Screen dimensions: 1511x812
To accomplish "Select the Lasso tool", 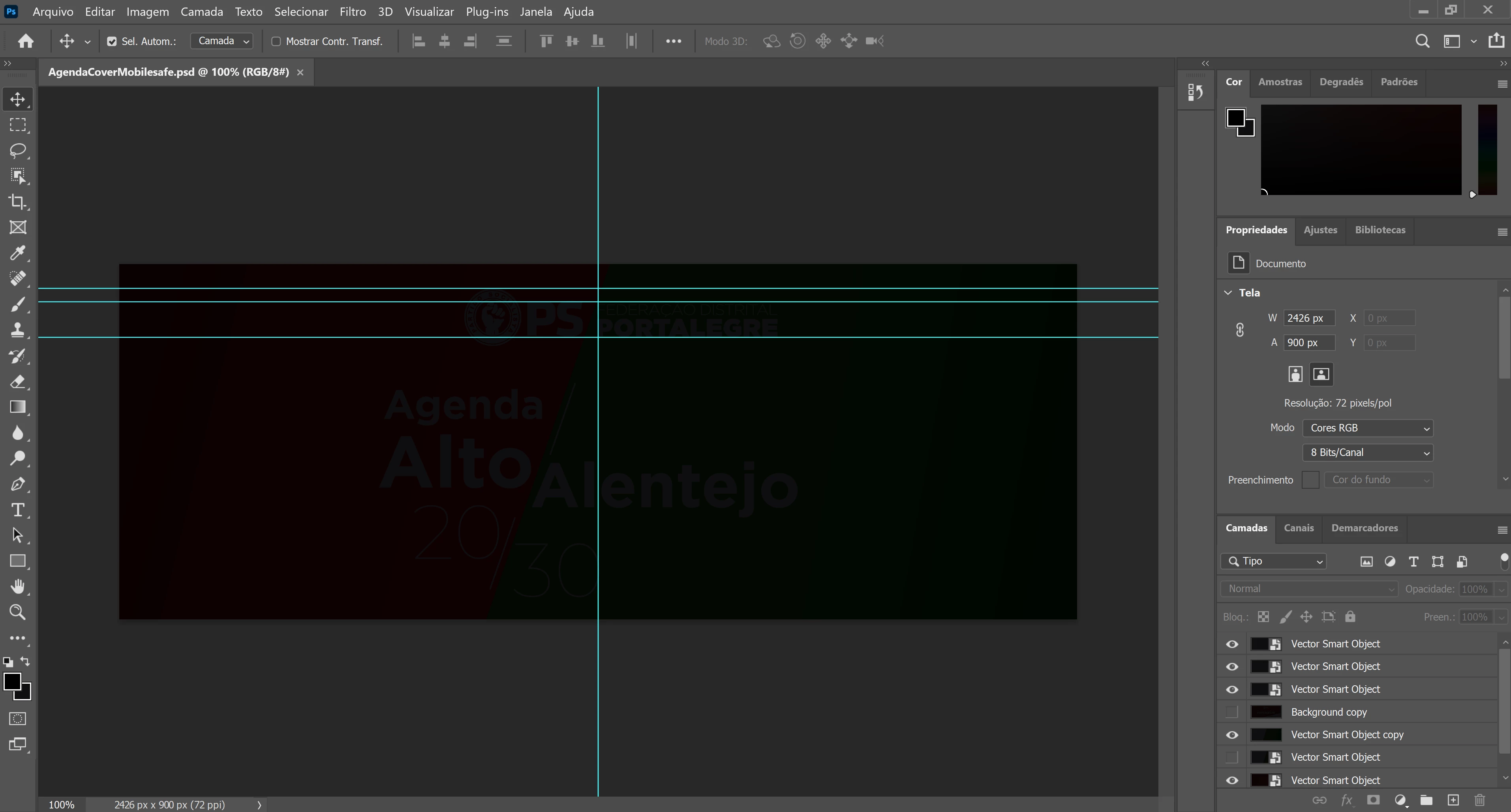I will coord(18,151).
